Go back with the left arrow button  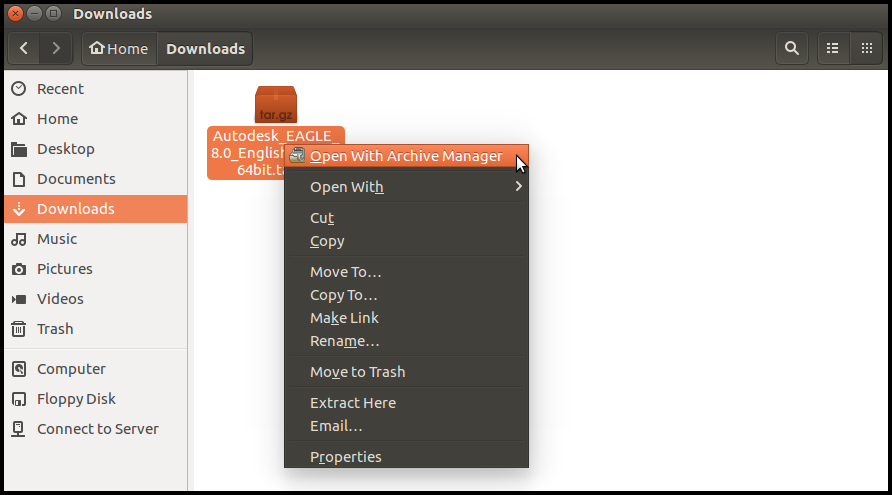point(24,48)
